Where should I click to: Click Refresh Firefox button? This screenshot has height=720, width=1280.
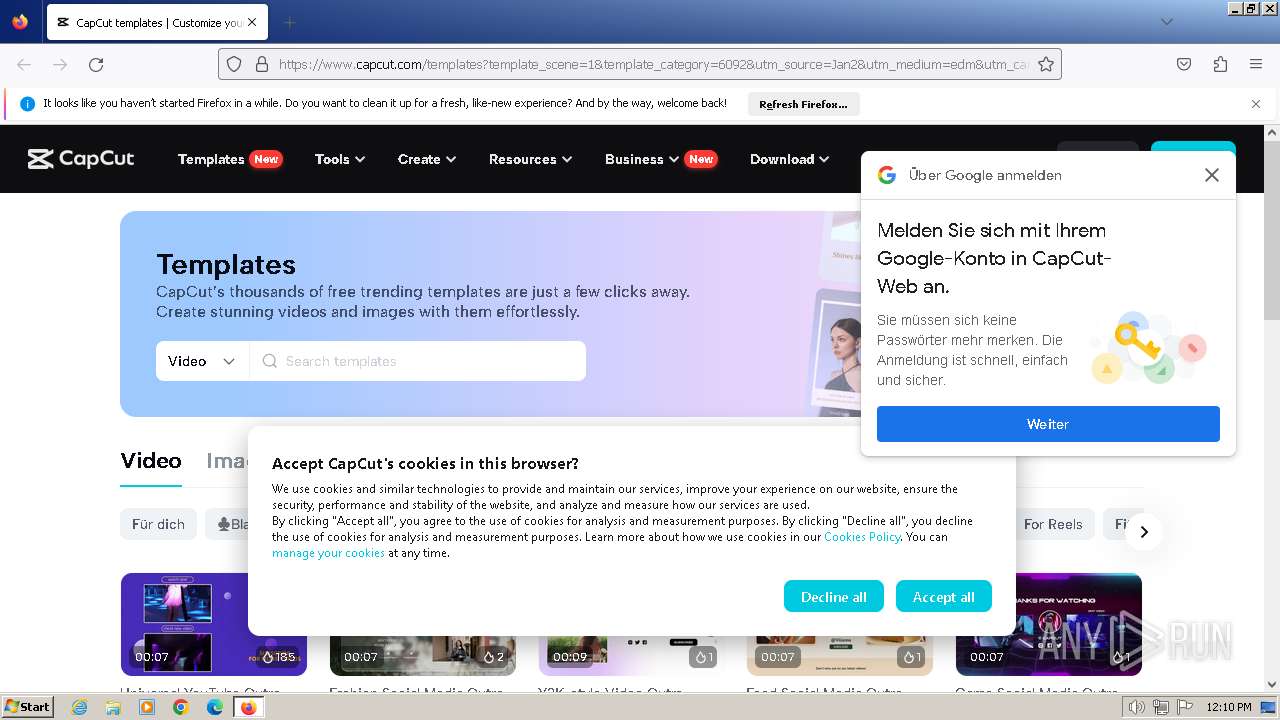pos(803,104)
